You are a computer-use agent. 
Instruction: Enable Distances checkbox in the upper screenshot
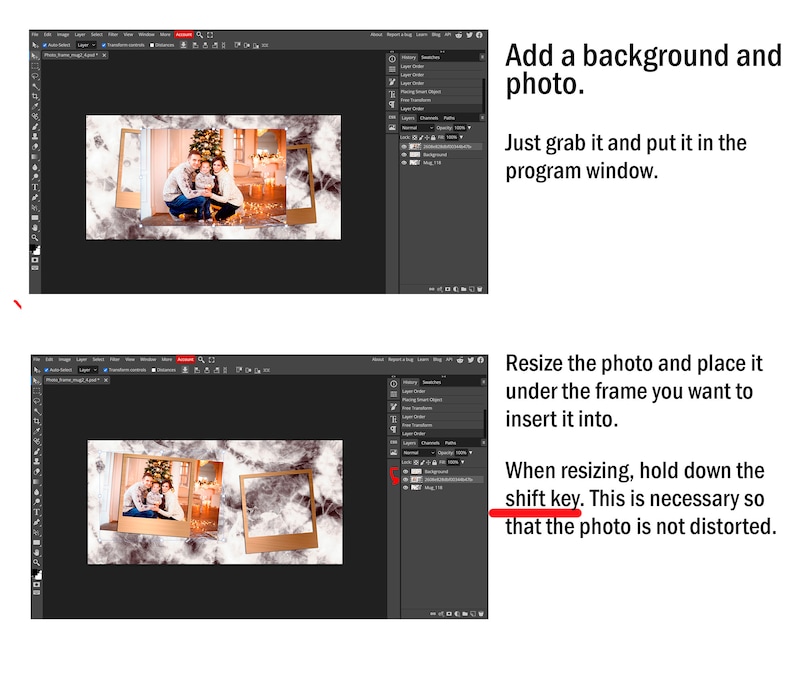coord(152,45)
